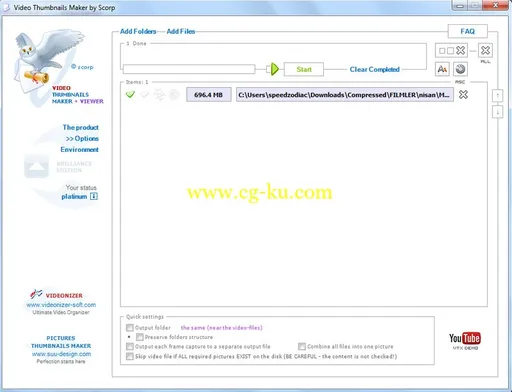Screen dimensions: 512x392
Task: Click the 696.4 MB size cell
Action: pos(209,95)
